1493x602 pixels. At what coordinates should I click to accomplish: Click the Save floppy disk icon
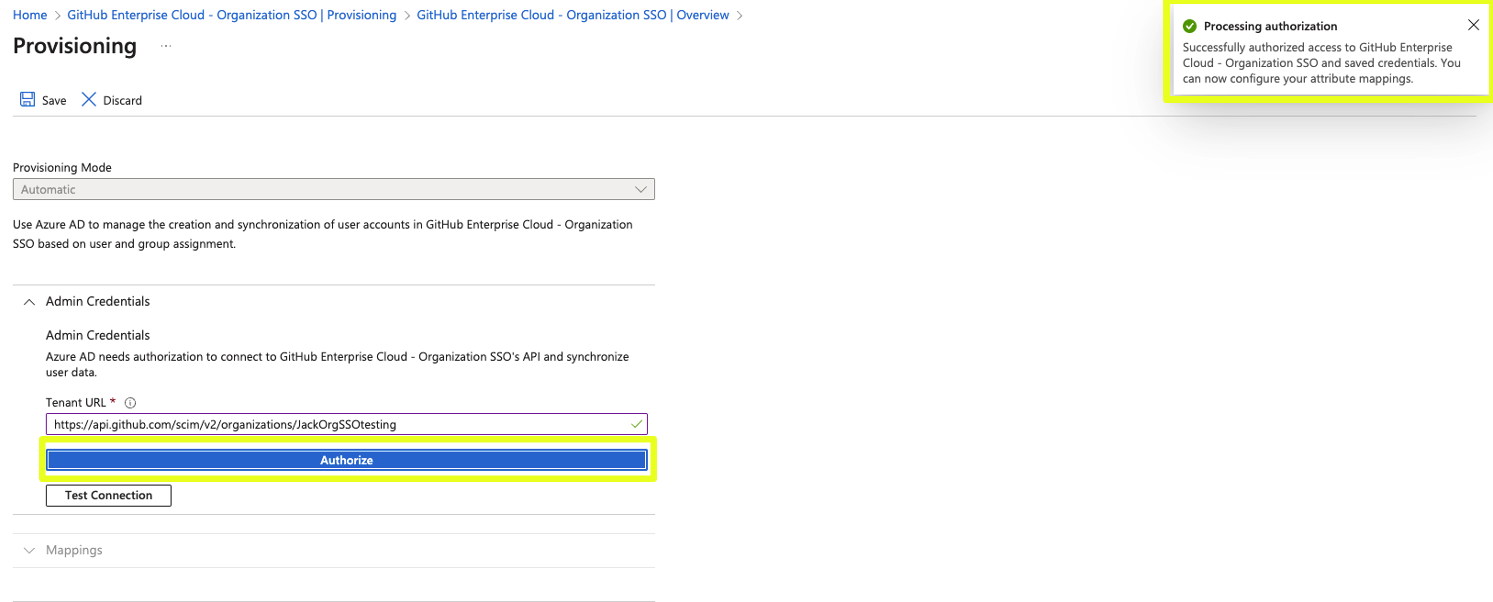[28, 99]
